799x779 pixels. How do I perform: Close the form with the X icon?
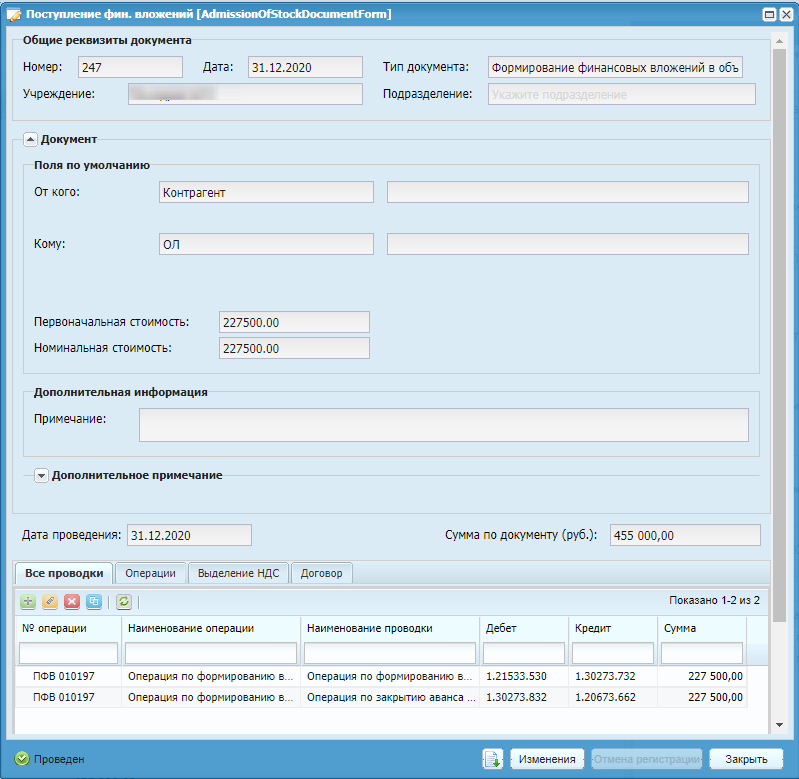click(786, 14)
